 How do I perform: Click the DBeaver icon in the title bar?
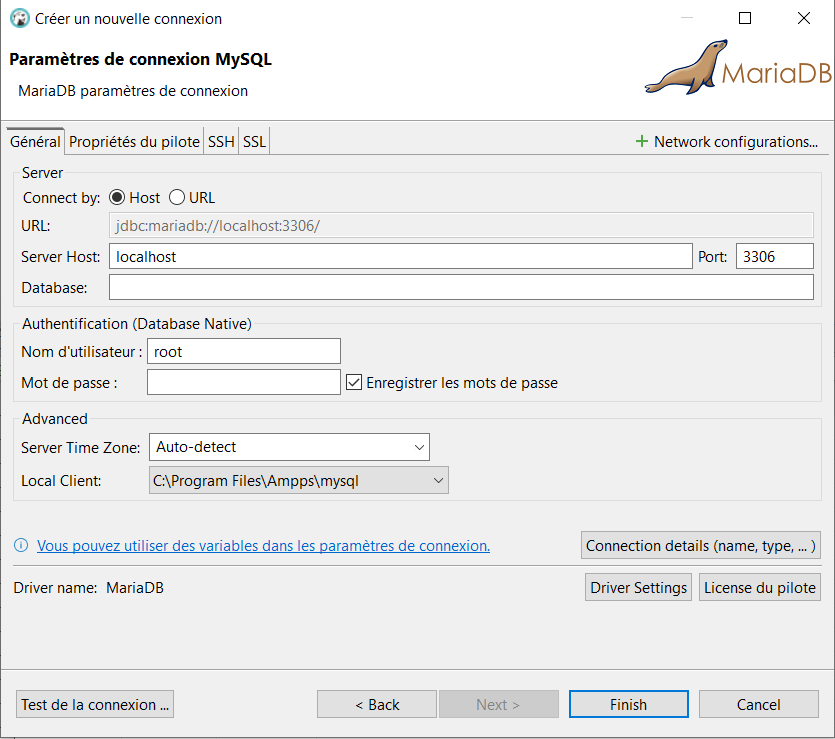click(18, 18)
